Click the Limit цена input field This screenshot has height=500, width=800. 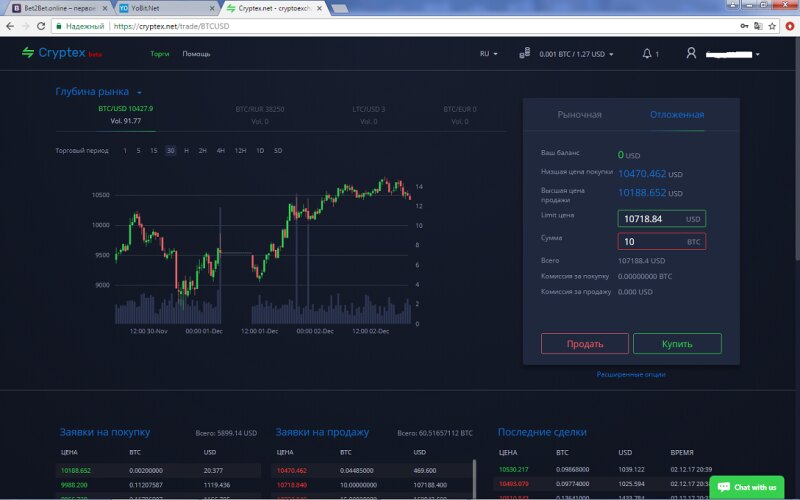click(x=649, y=218)
